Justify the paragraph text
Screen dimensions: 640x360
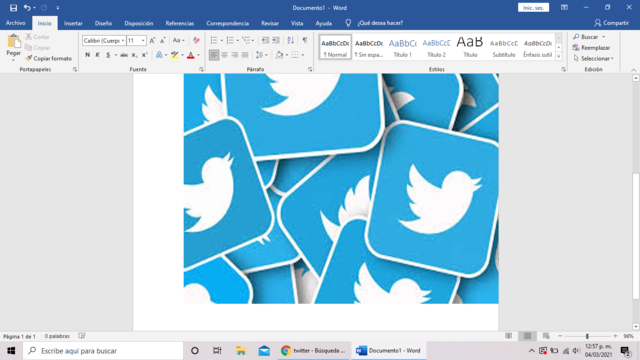[x=245, y=55]
